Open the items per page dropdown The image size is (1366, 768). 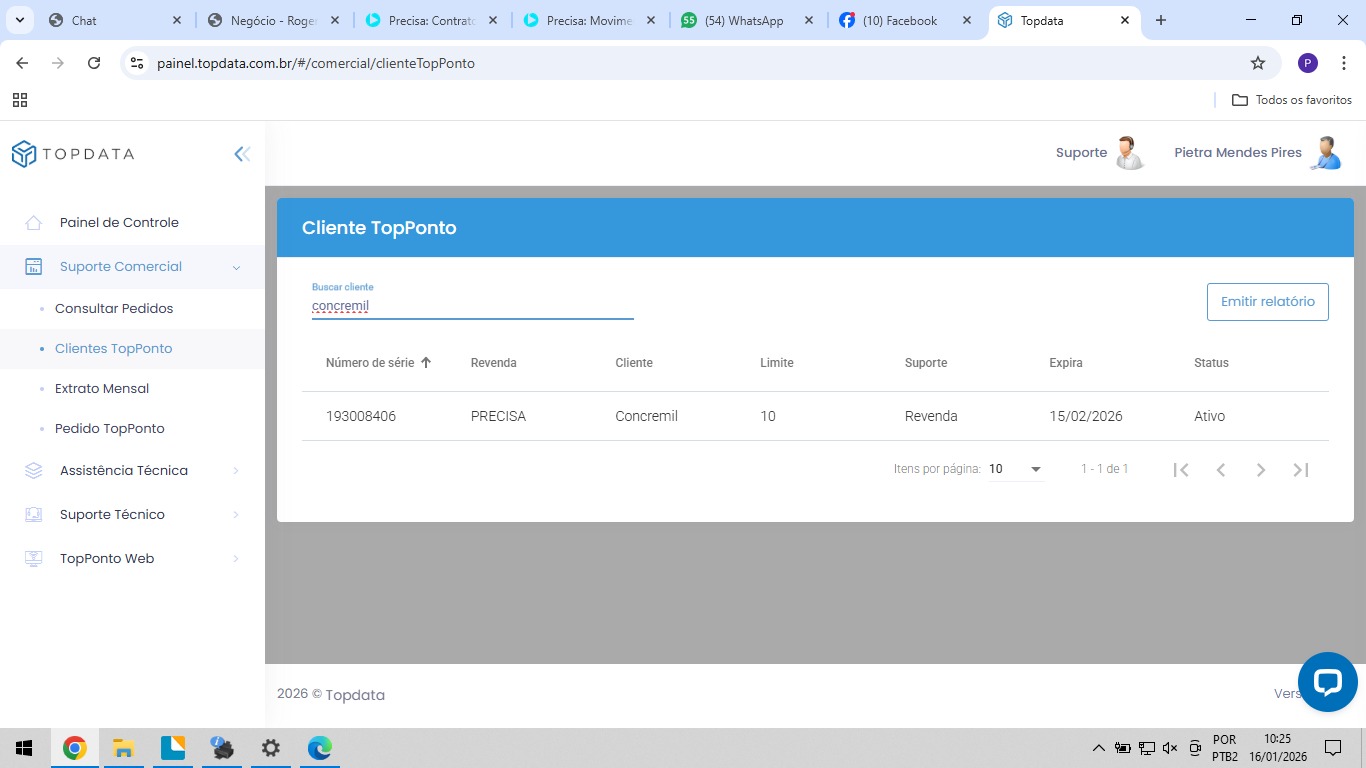coord(1016,469)
